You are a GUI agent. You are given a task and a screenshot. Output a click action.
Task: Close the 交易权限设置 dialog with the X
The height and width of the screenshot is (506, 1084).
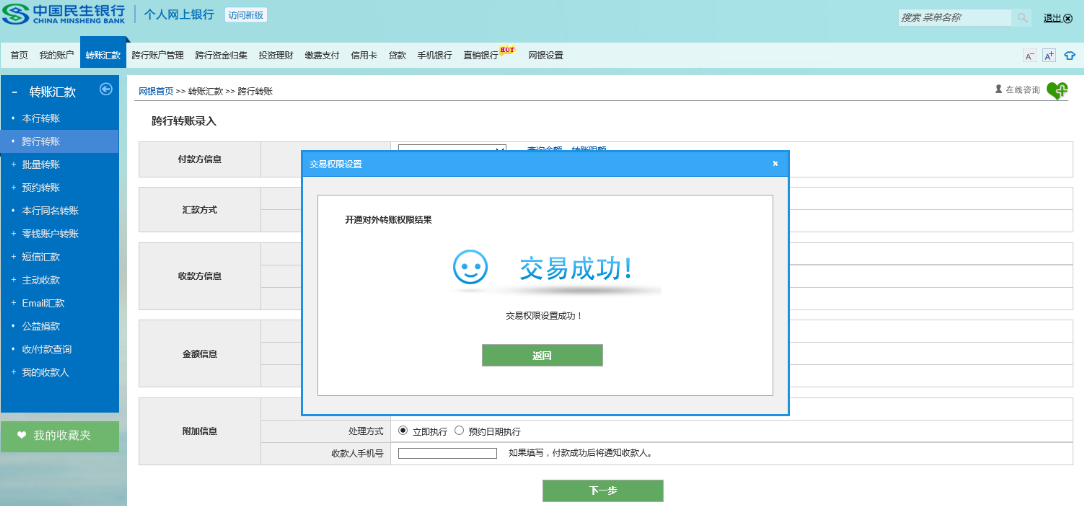click(775, 163)
